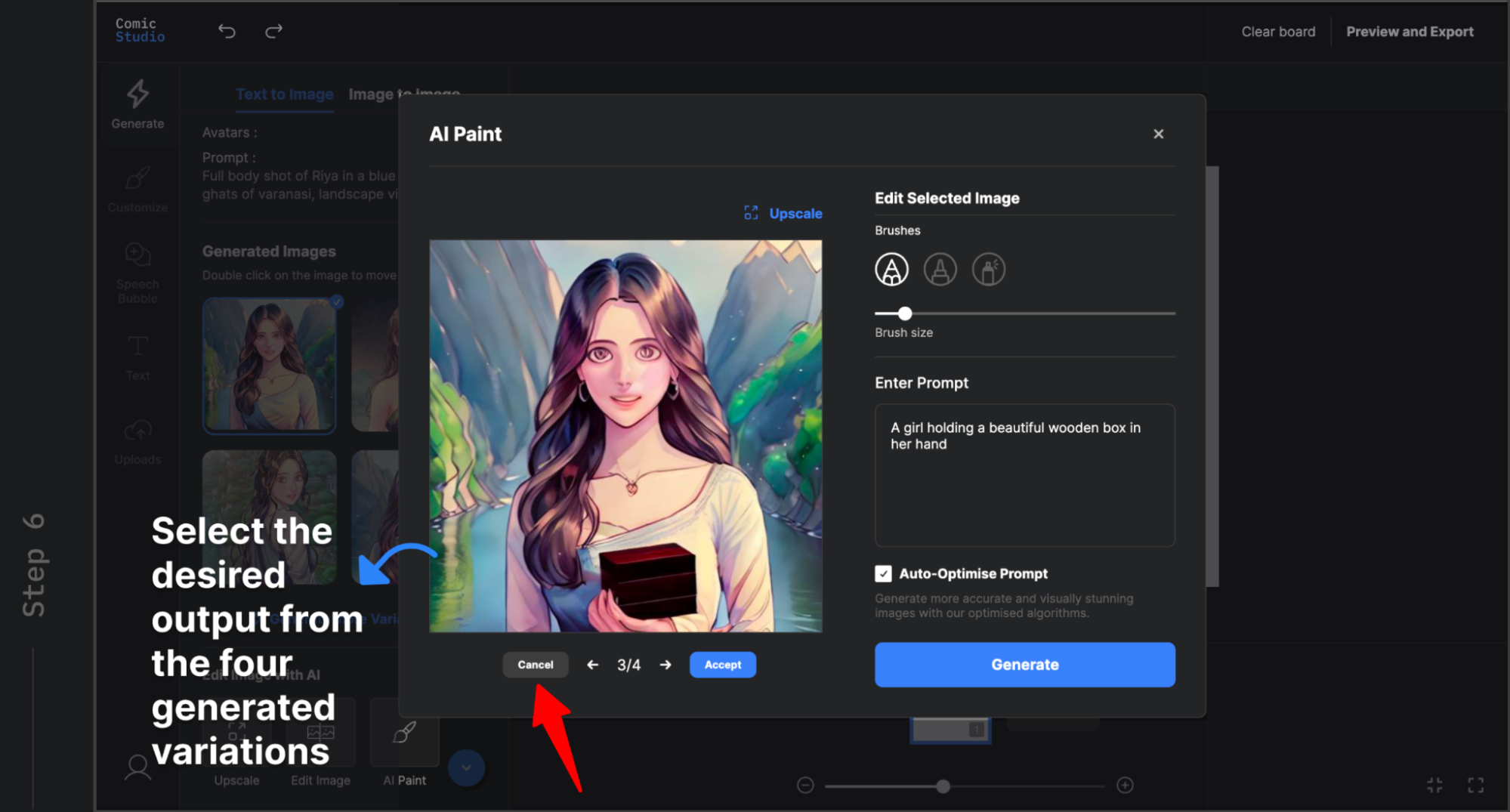
Task: Open the Uploads panel
Action: click(x=137, y=442)
